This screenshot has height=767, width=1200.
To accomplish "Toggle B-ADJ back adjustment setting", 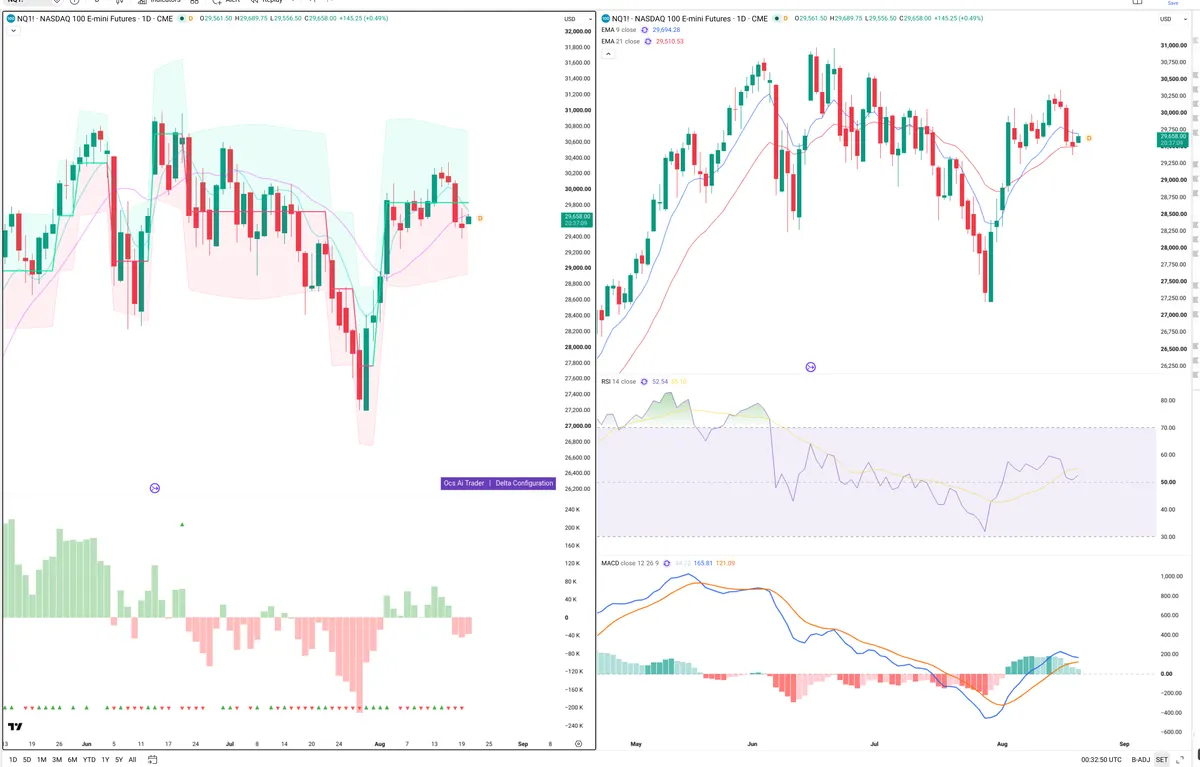I will 1141,760.
